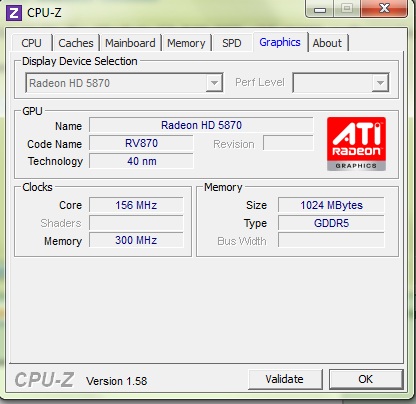
Task: Click the Validate button
Action: point(285,379)
